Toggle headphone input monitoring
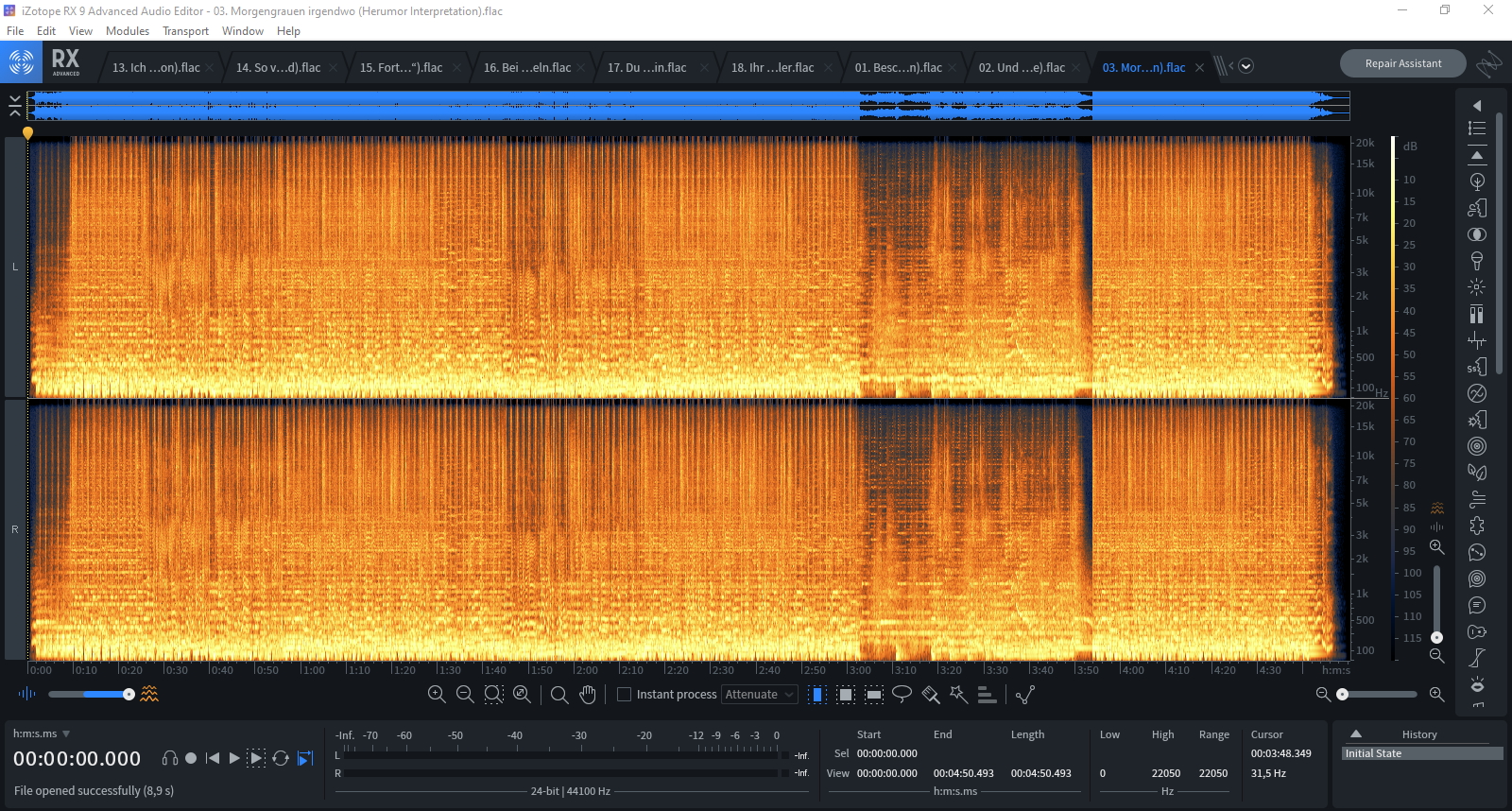Image resolution: width=1512 pixels, height=811 pixels. point(170,758)
